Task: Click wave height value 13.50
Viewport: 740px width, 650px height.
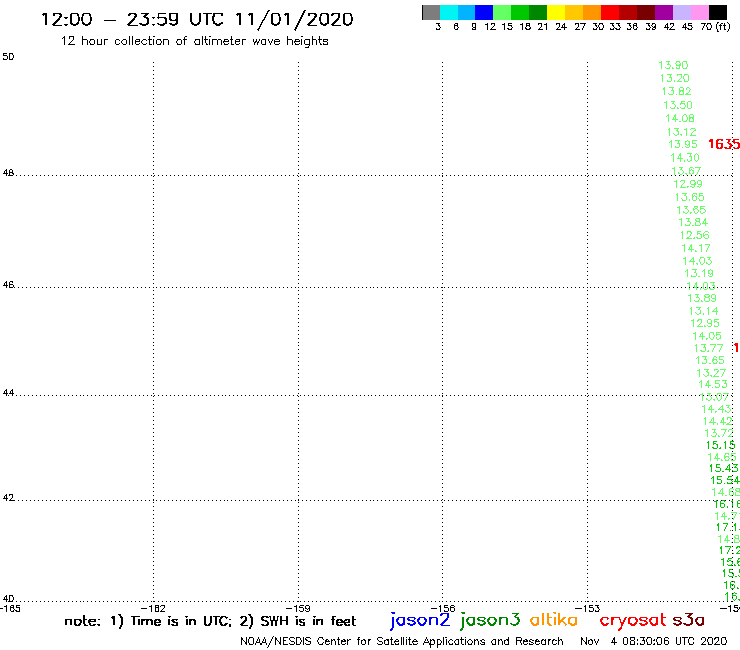Action: (x=678, y=105)
